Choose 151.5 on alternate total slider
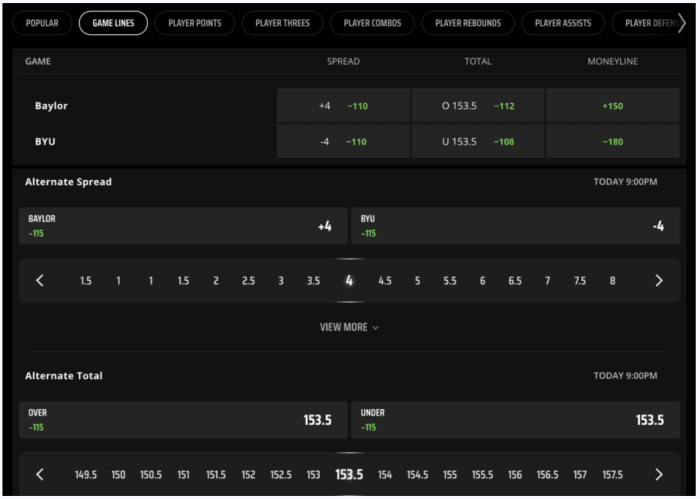Viewport: 700px width, 499px height. point(216,474)
